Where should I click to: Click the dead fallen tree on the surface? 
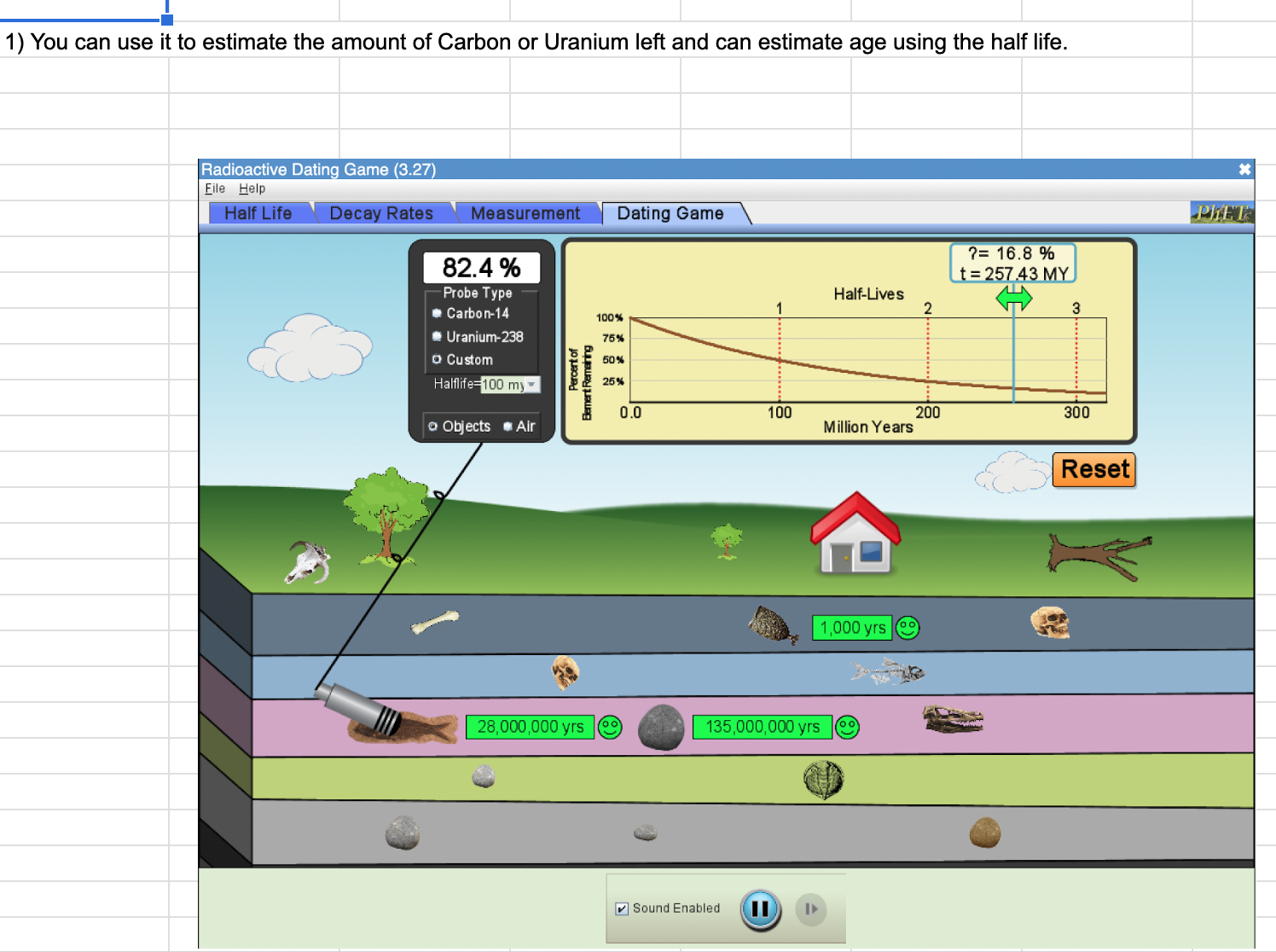click(x=1099, y=556)
